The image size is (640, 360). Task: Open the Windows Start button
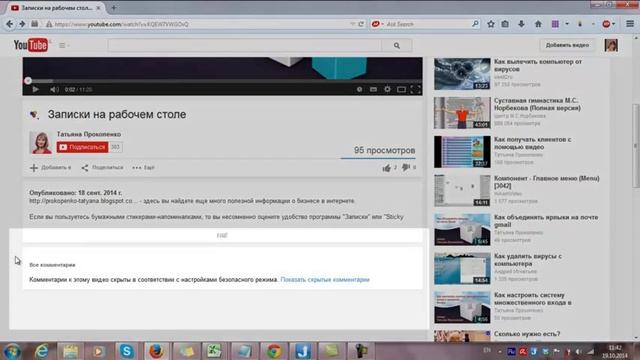tap(12, 351)
